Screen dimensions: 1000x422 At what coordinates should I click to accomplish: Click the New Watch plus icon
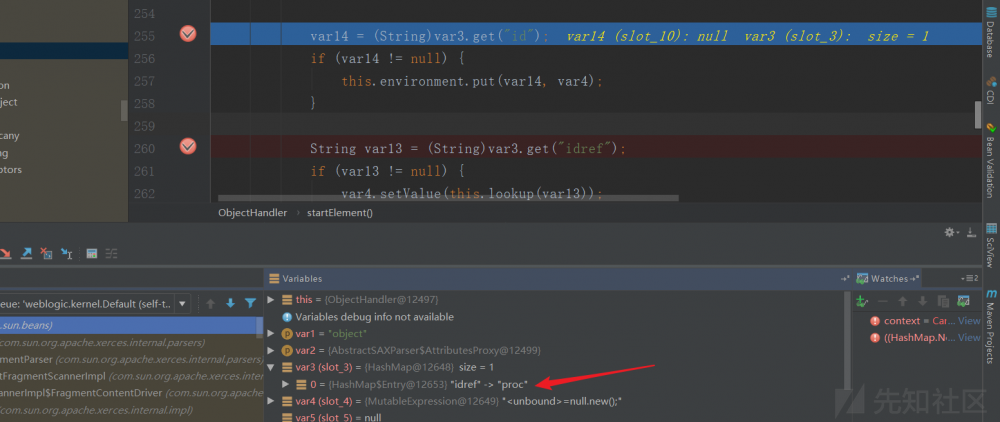point(862,302)
